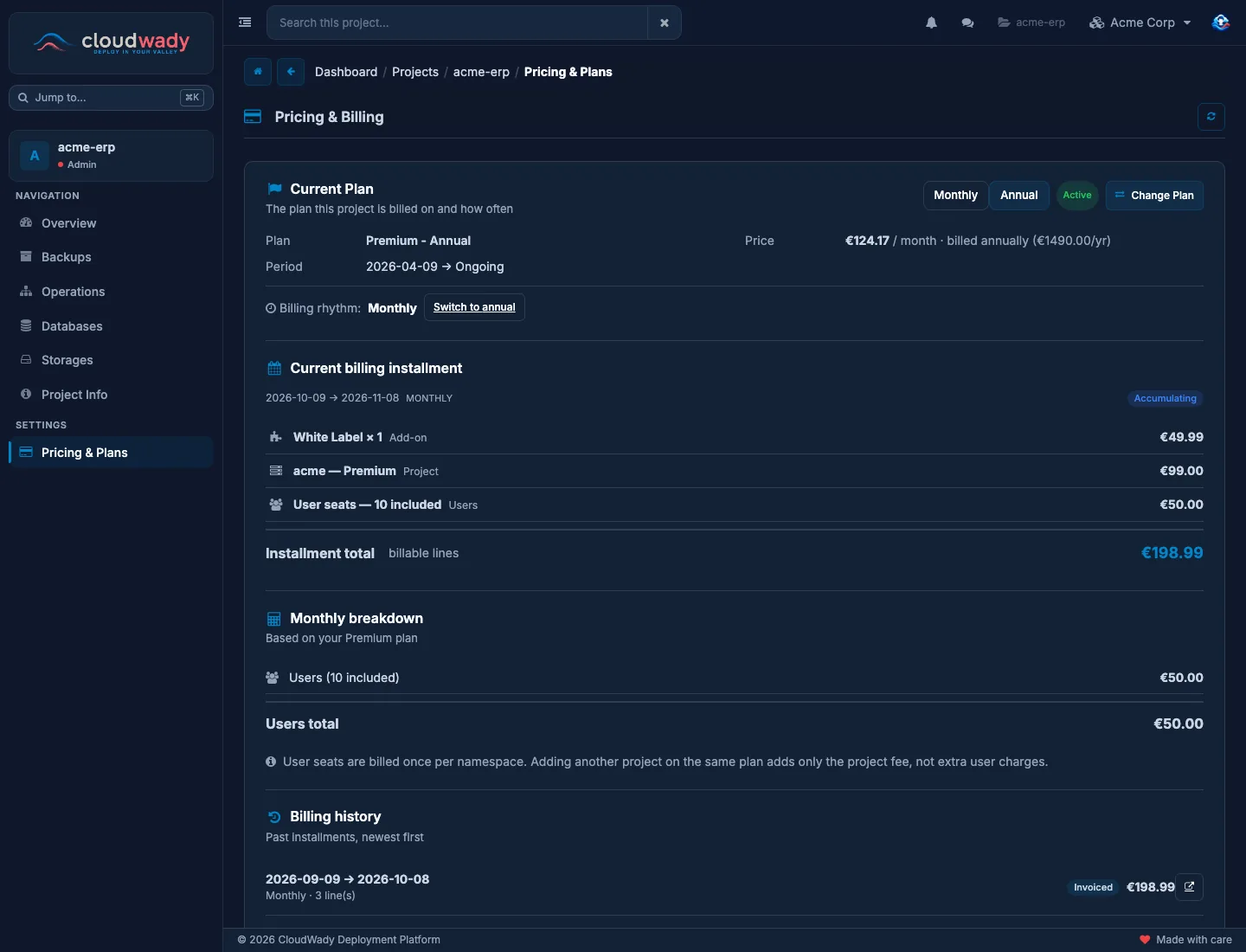
Task: Click the Active status badge
Action: 1077,196
